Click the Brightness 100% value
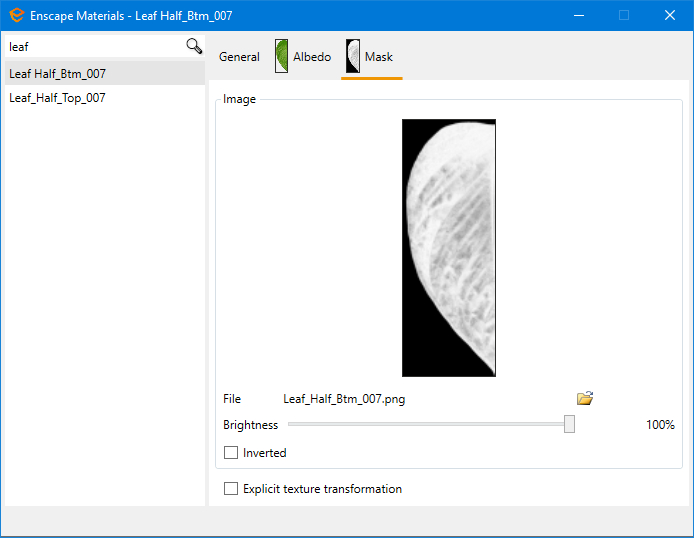Image resolution: width=694 pixels, height=538 pixels. coord(660,425)
